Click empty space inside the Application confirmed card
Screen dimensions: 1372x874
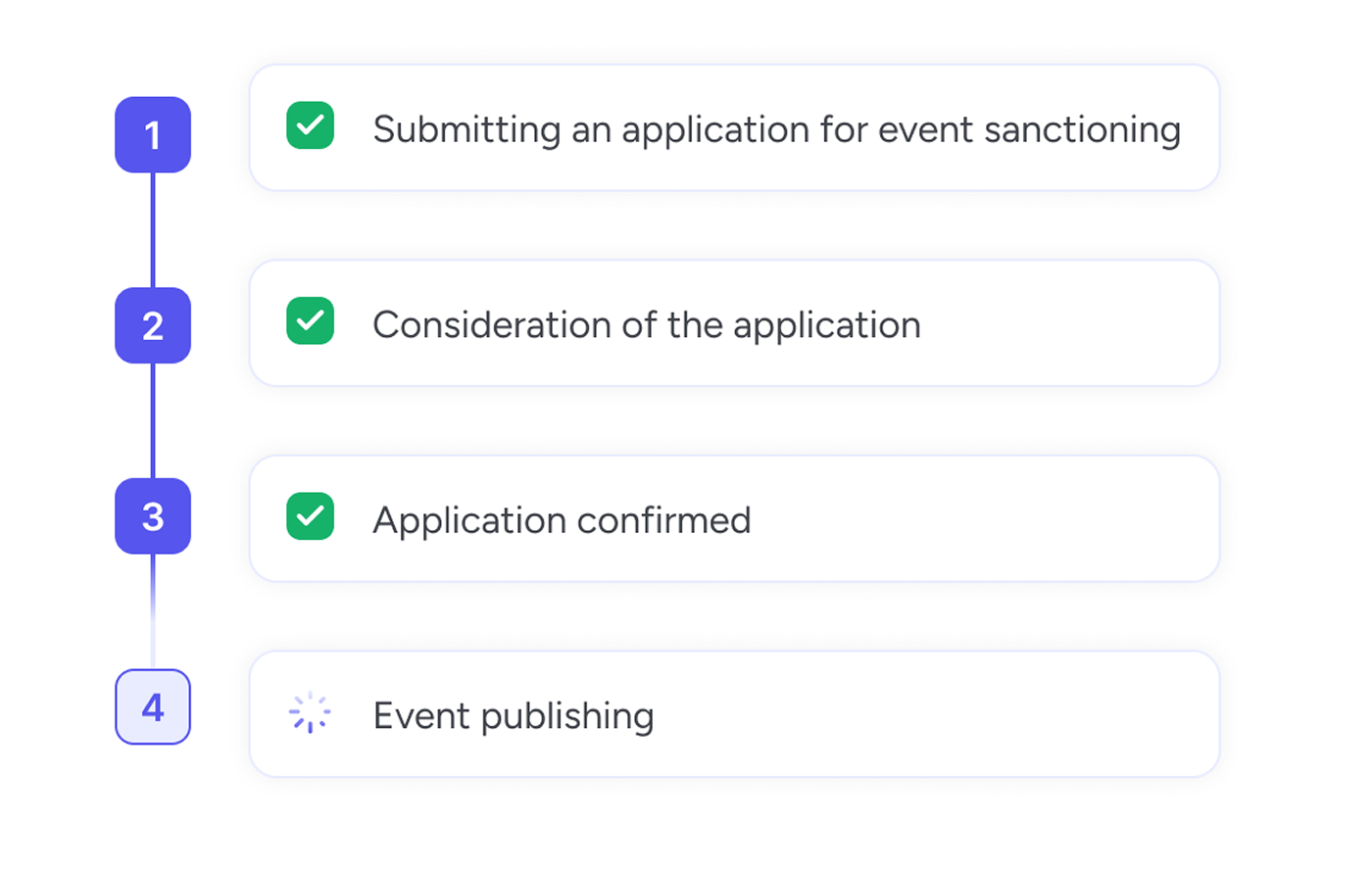[x=980, y=518]
